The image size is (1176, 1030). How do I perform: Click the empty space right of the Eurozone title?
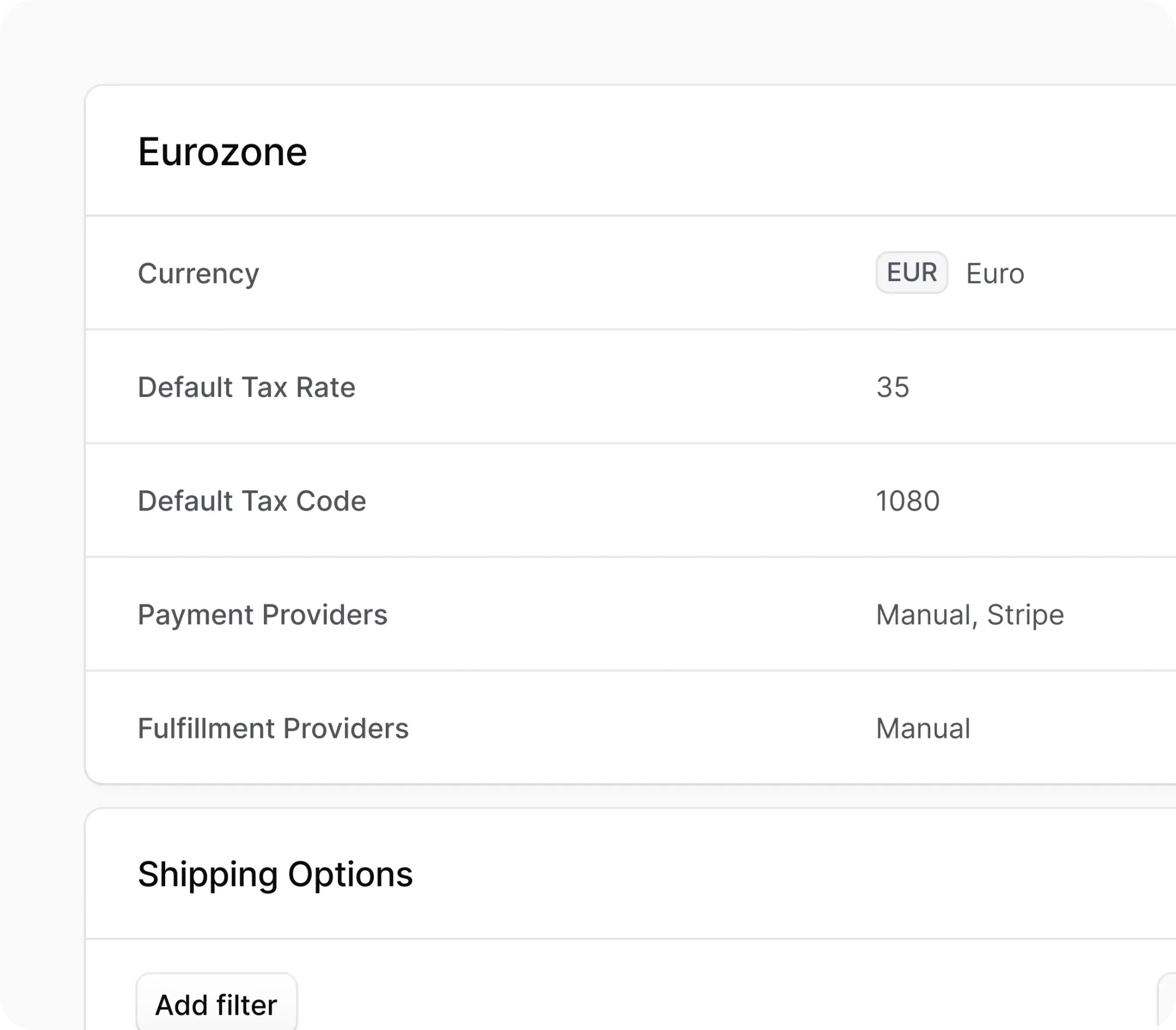click(706, 152)
